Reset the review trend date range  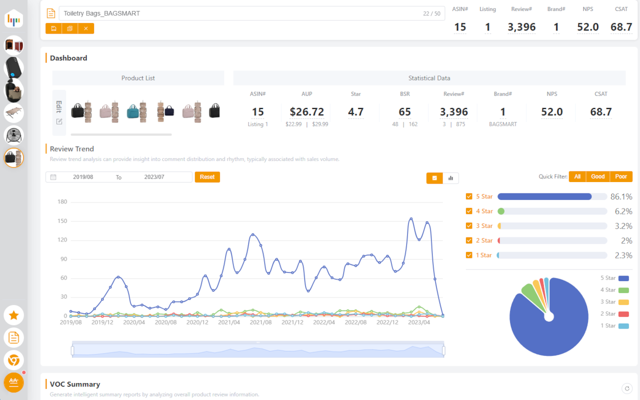click(x=207, y=177)
